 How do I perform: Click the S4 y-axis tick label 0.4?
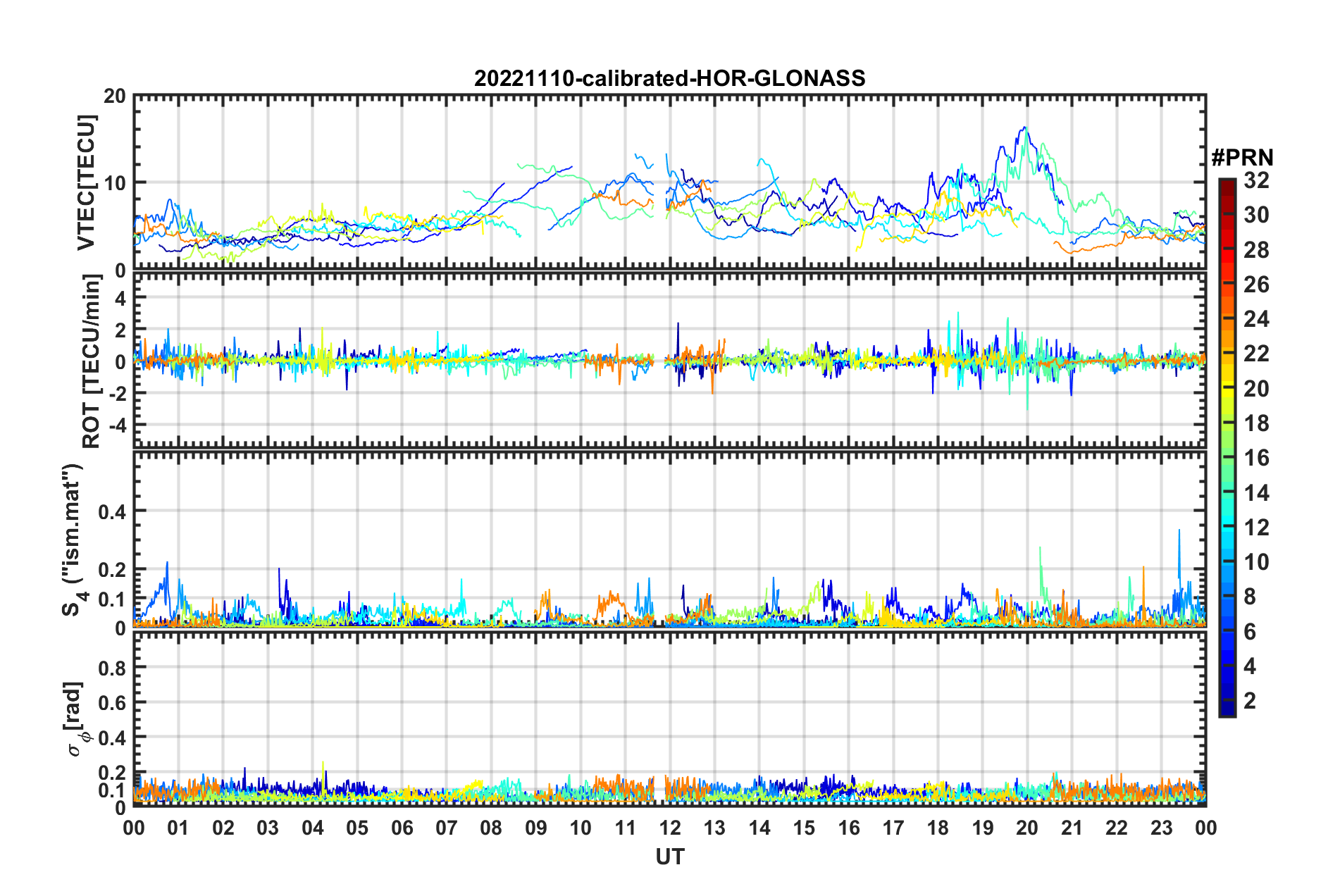click(112, 511)
